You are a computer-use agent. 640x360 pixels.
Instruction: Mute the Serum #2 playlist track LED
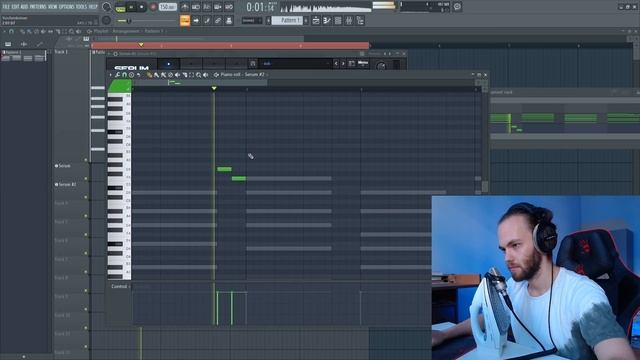pyautogui.click(x=86, y=197)
